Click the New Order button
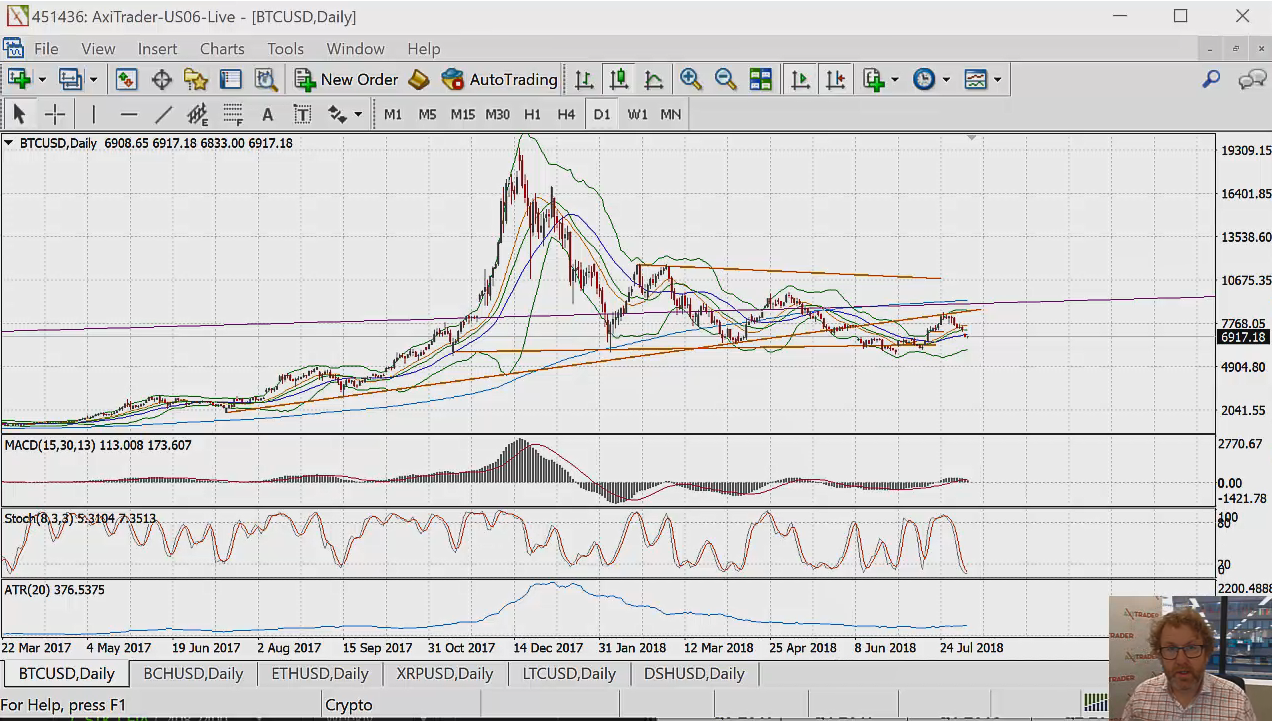The height and width of the screenshot is (721, 1272). point(346,80)
